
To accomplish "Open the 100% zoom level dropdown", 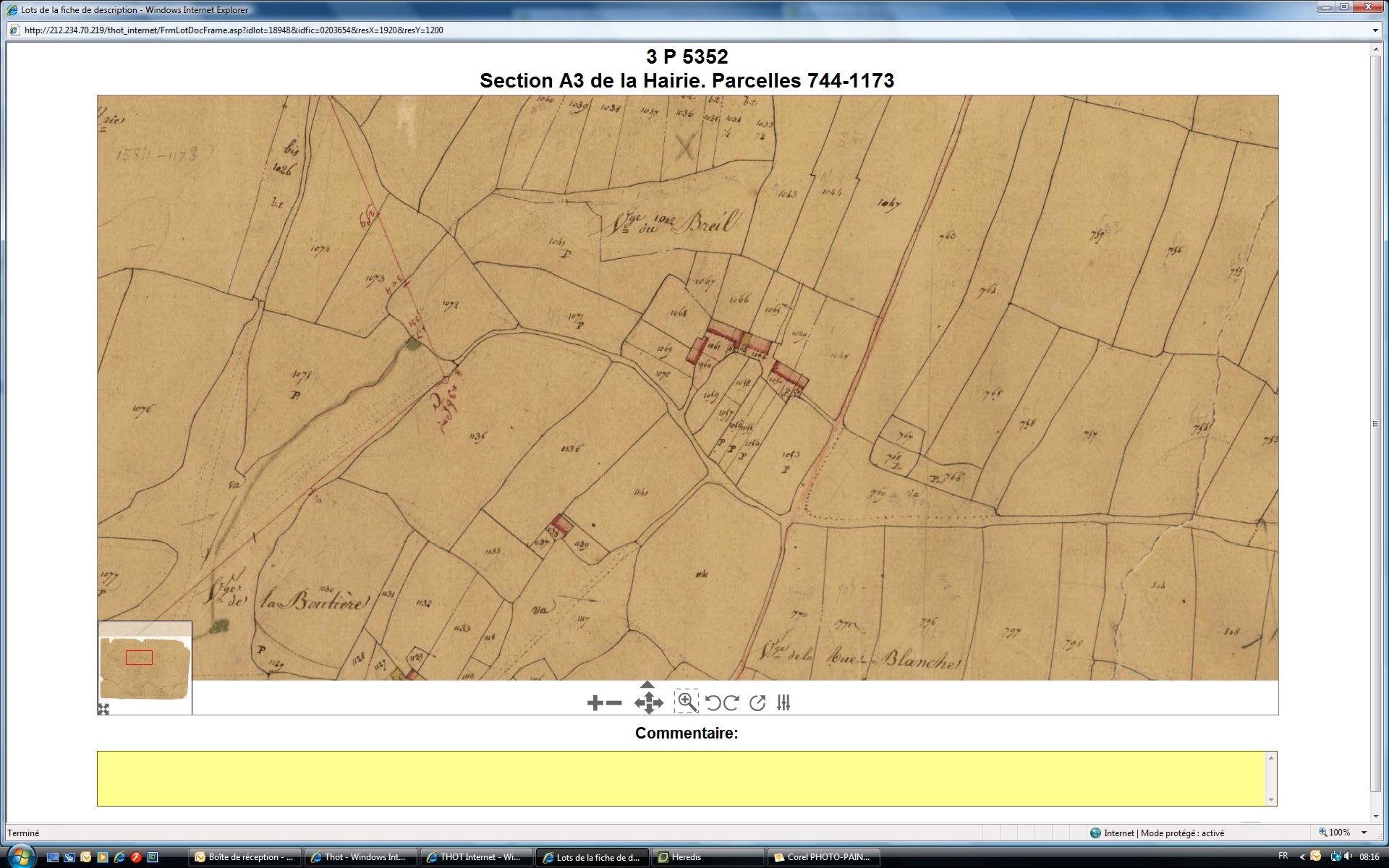I will [1364, 833].
